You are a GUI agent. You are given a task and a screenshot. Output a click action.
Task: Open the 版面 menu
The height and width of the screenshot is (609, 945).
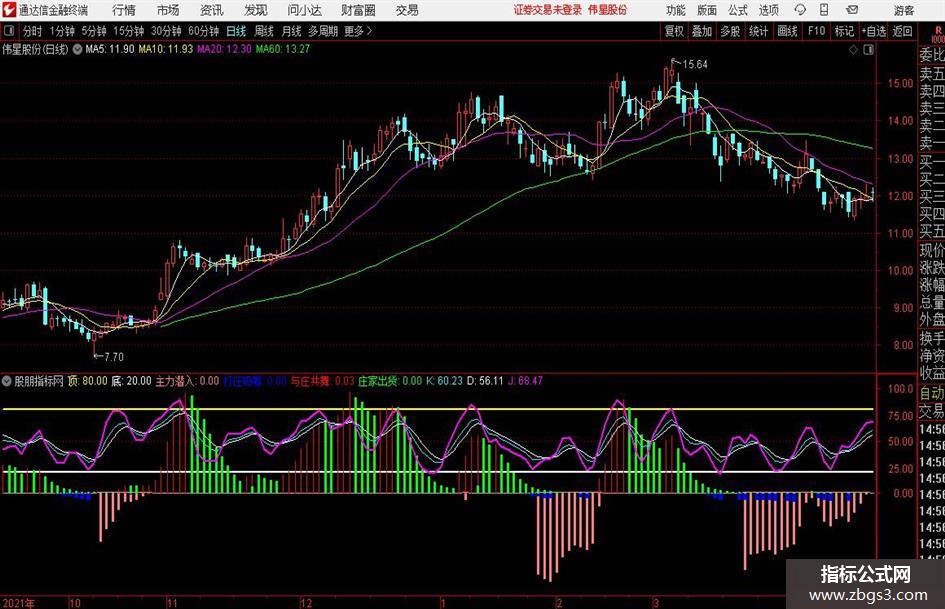point(706,10)
